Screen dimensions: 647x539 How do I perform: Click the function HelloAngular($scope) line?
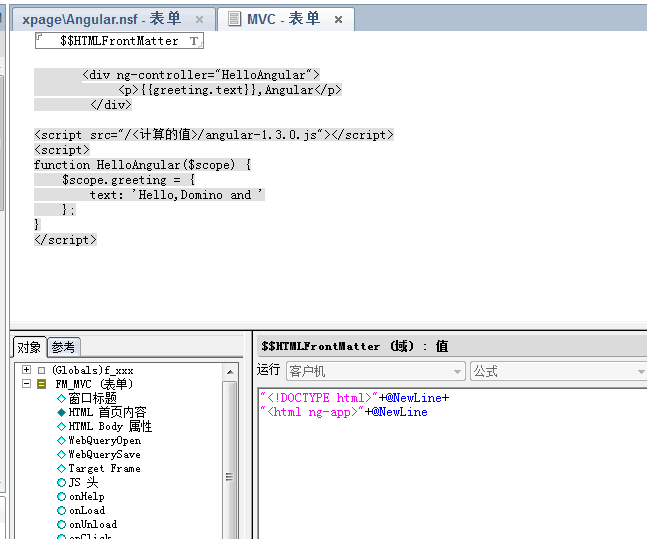(142, 165)
